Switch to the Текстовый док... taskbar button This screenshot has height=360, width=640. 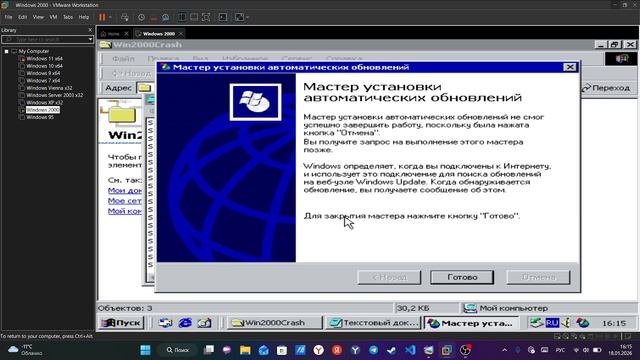(373, 323)
